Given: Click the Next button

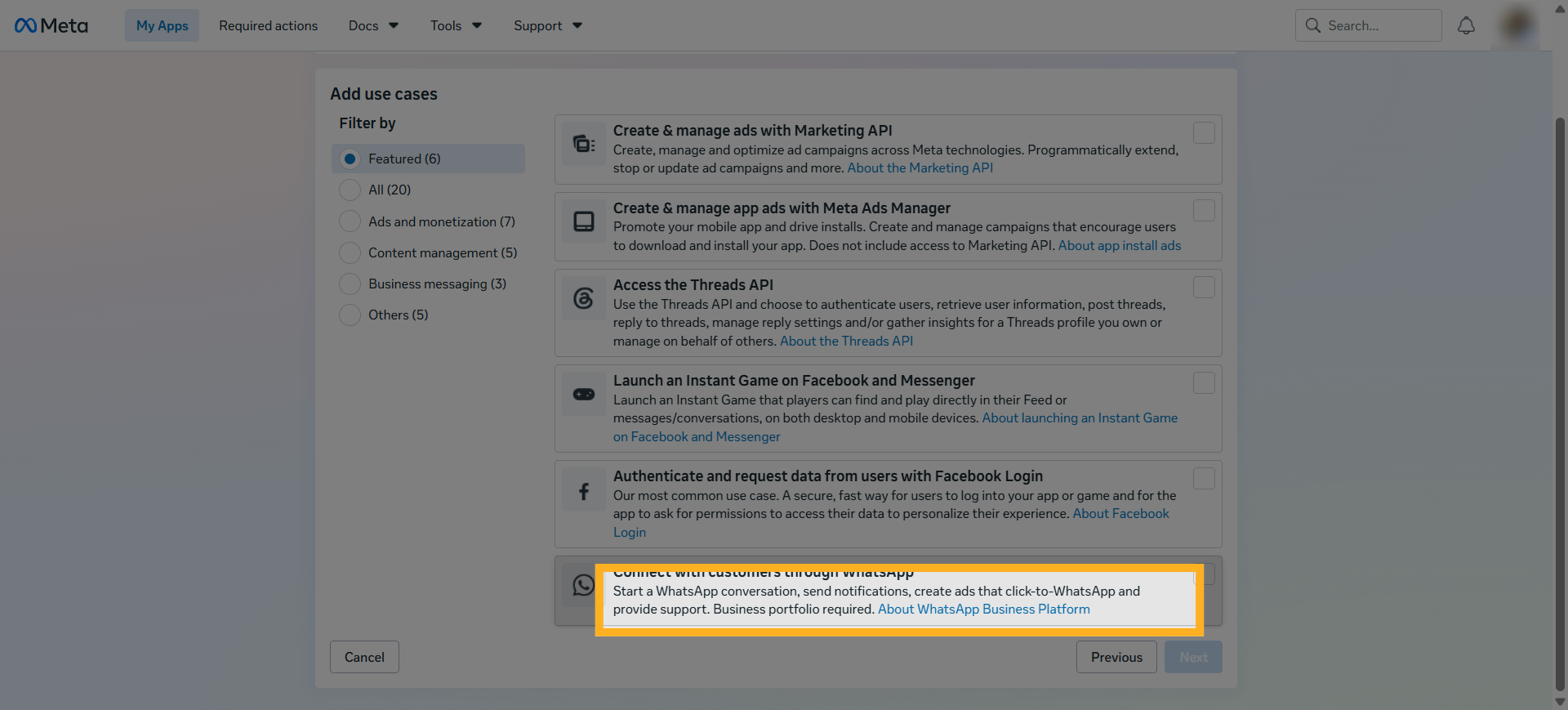Looking at the screenshot, I should click(1193, 657).
